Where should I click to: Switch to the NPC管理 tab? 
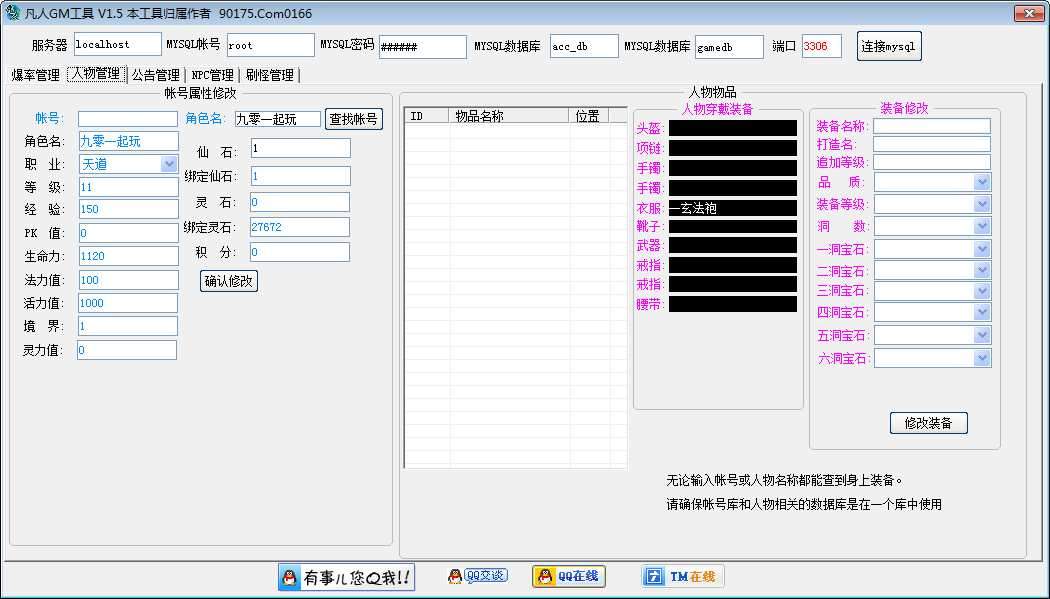[x=210, y=72]
